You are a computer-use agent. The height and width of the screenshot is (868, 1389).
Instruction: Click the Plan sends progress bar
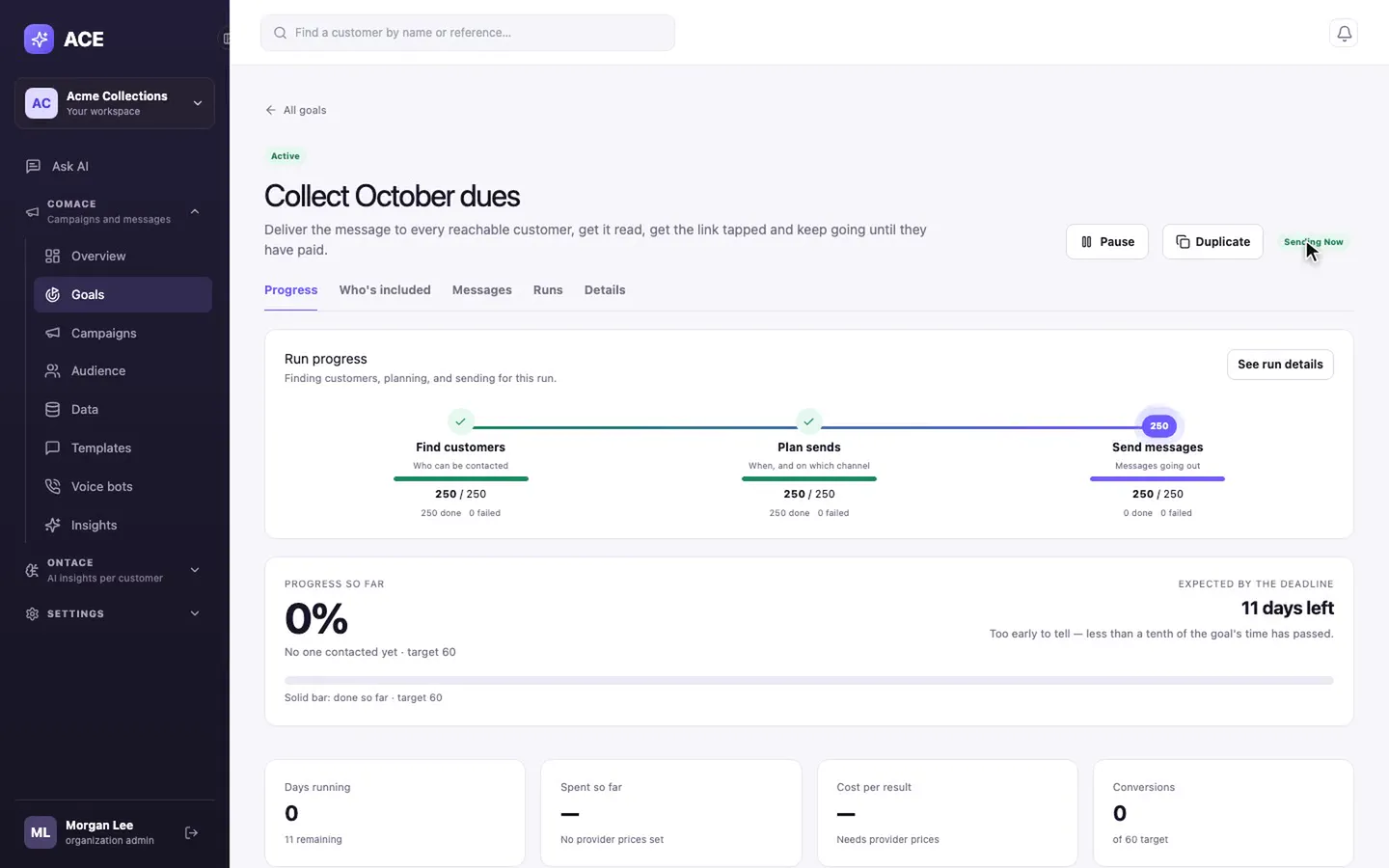808,478
